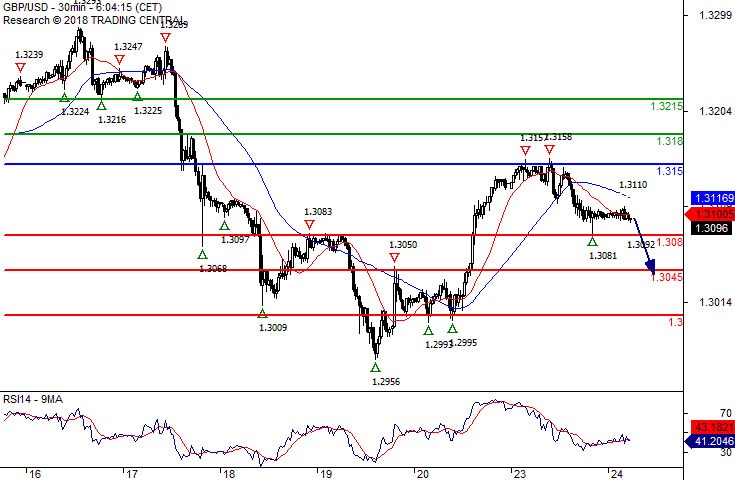Click the red down-triangle marker under 1.3158
This screenshot has height=480, width=735.
pyautogui.click(x=549, y=150)
